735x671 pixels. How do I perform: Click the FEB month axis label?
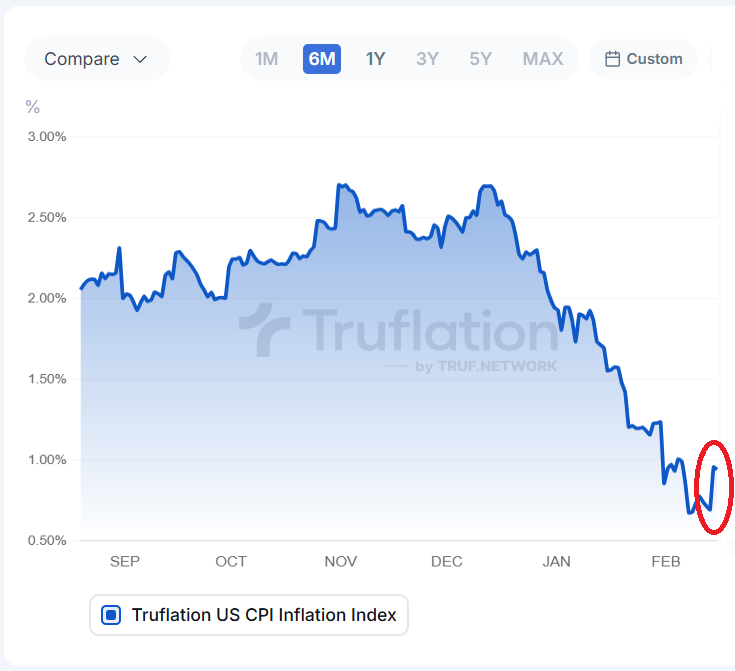[x=665, y=561]
